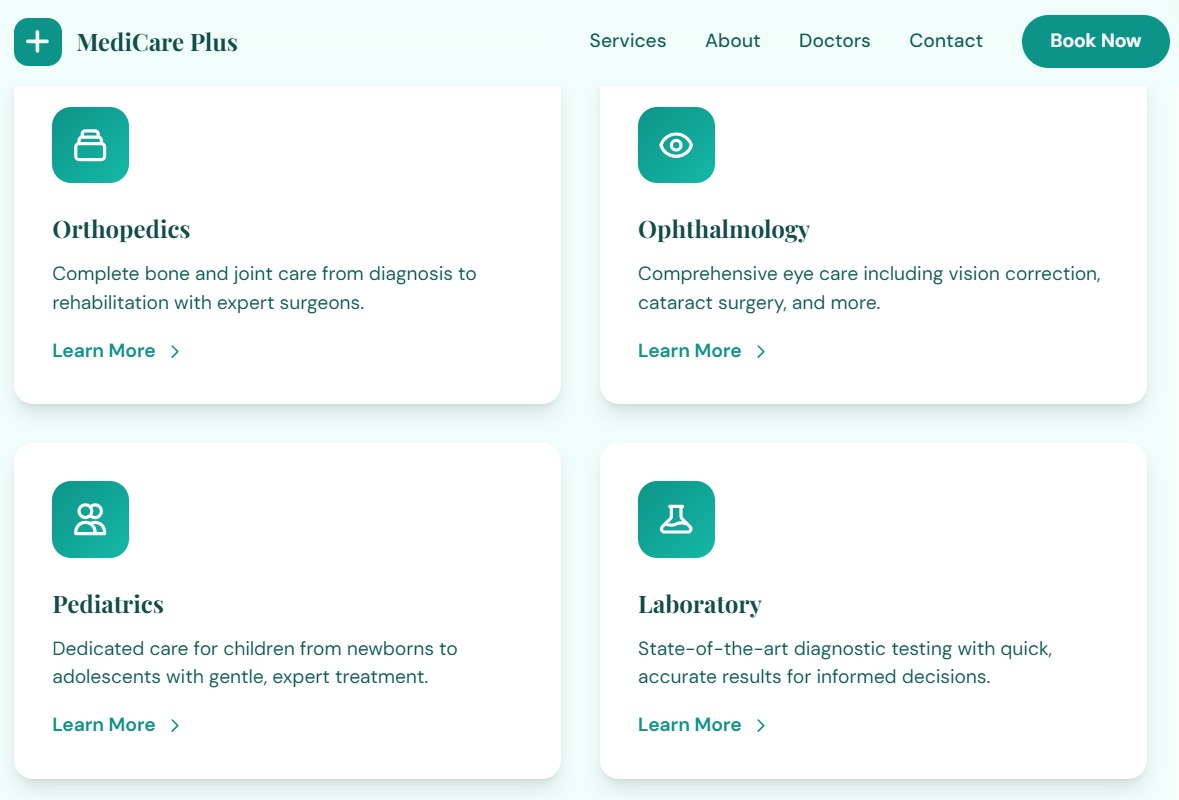
Task: Click the Laboratory flask icon
Action: pos(676,519)
